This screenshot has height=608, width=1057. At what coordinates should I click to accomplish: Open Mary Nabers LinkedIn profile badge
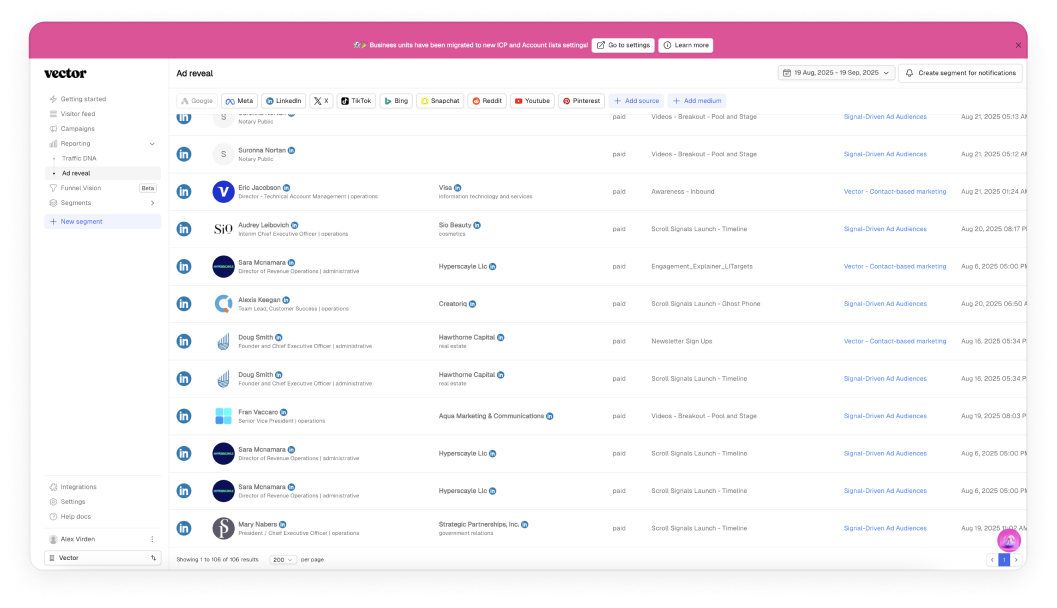[282, 524]
